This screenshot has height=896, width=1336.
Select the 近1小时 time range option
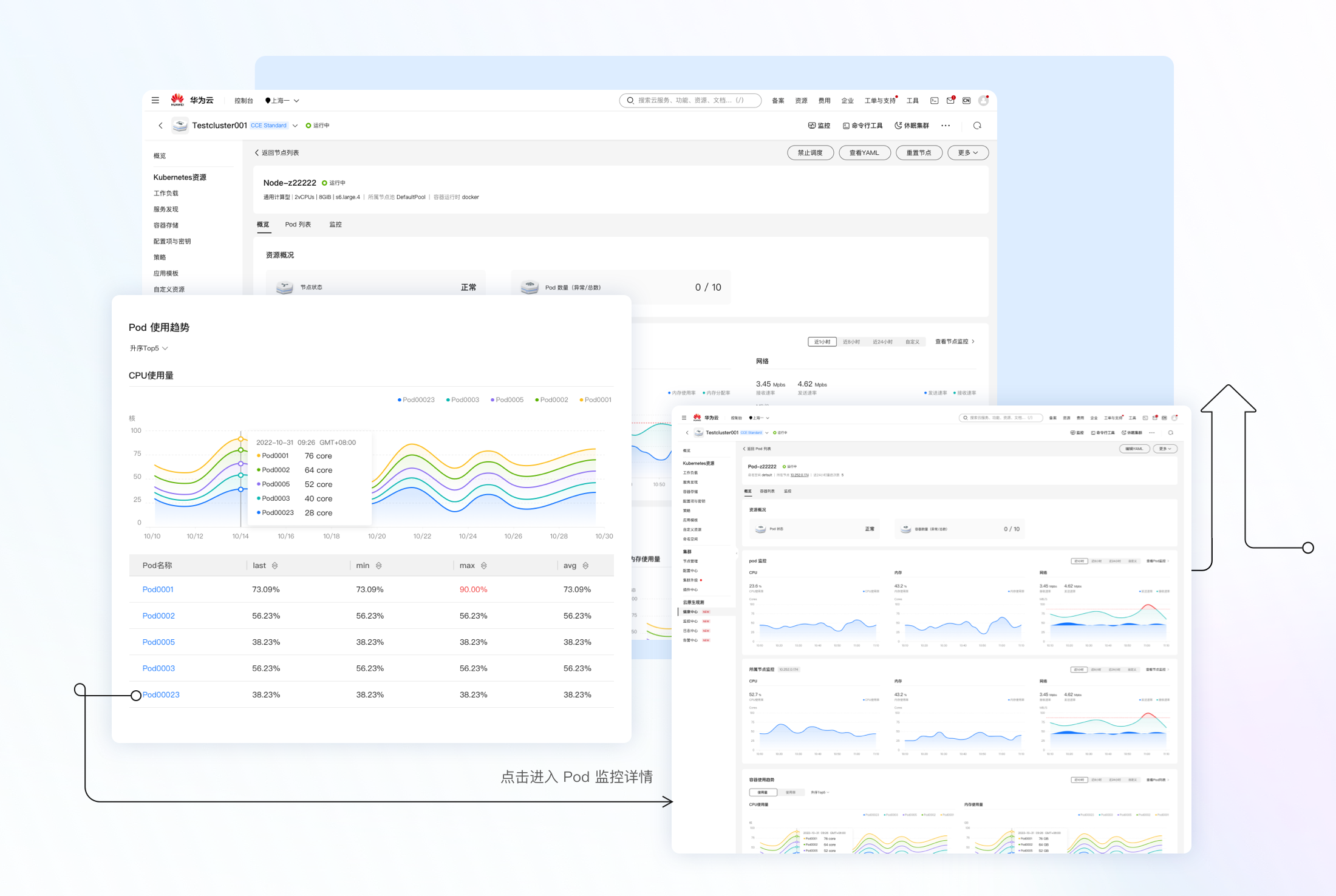pyautogui.click(x=822, y=342)
